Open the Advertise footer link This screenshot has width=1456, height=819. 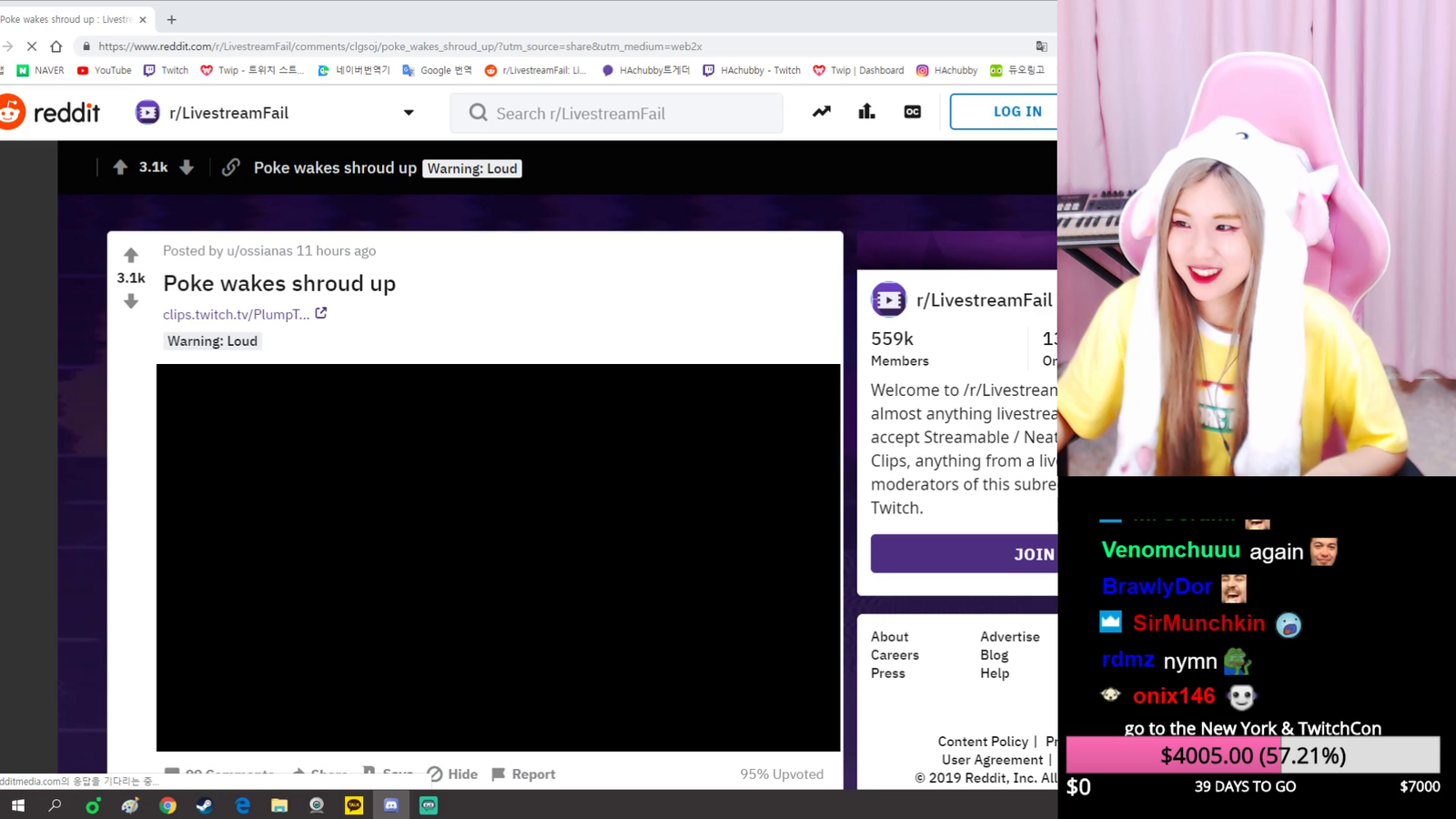[1010, 637]
